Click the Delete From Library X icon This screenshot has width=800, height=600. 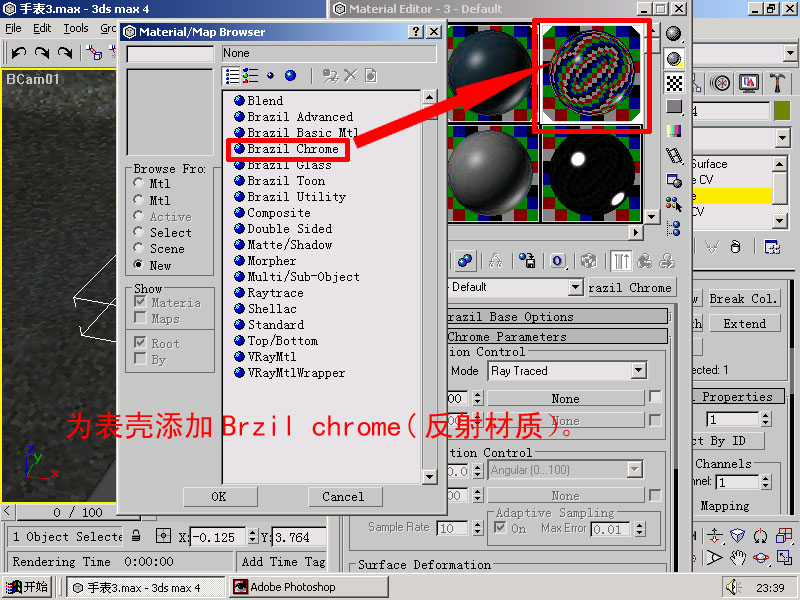pyautogui.click(x=351, y=76)
